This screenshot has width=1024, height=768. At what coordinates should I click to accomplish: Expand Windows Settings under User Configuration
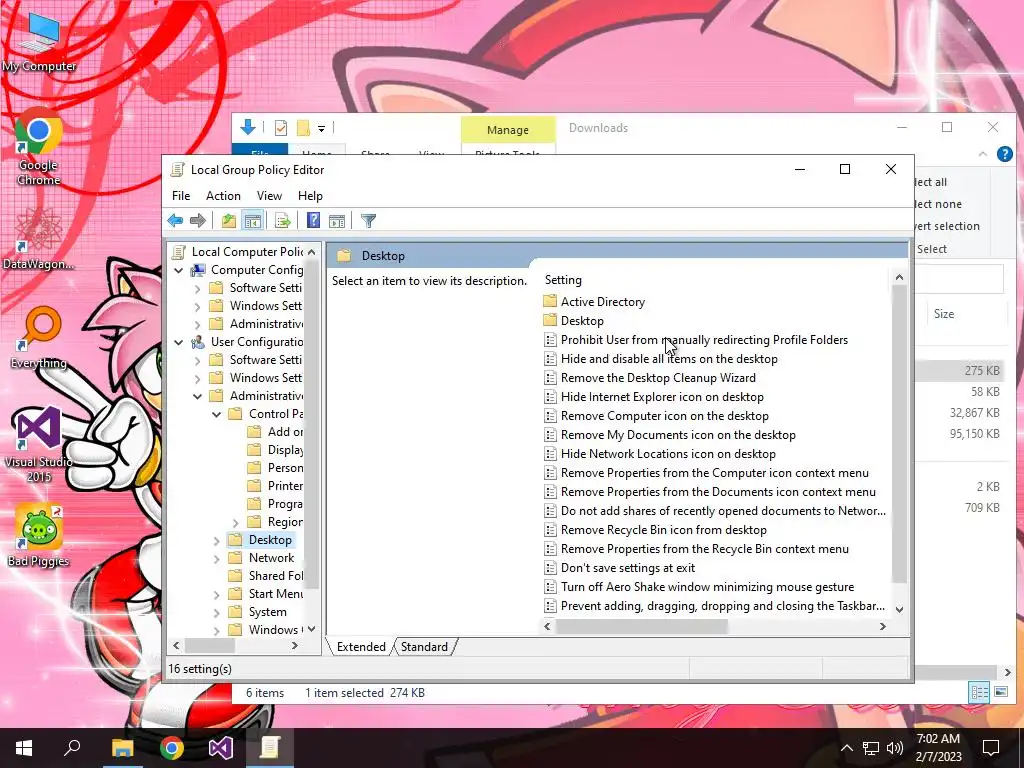(x=197, y=378)
